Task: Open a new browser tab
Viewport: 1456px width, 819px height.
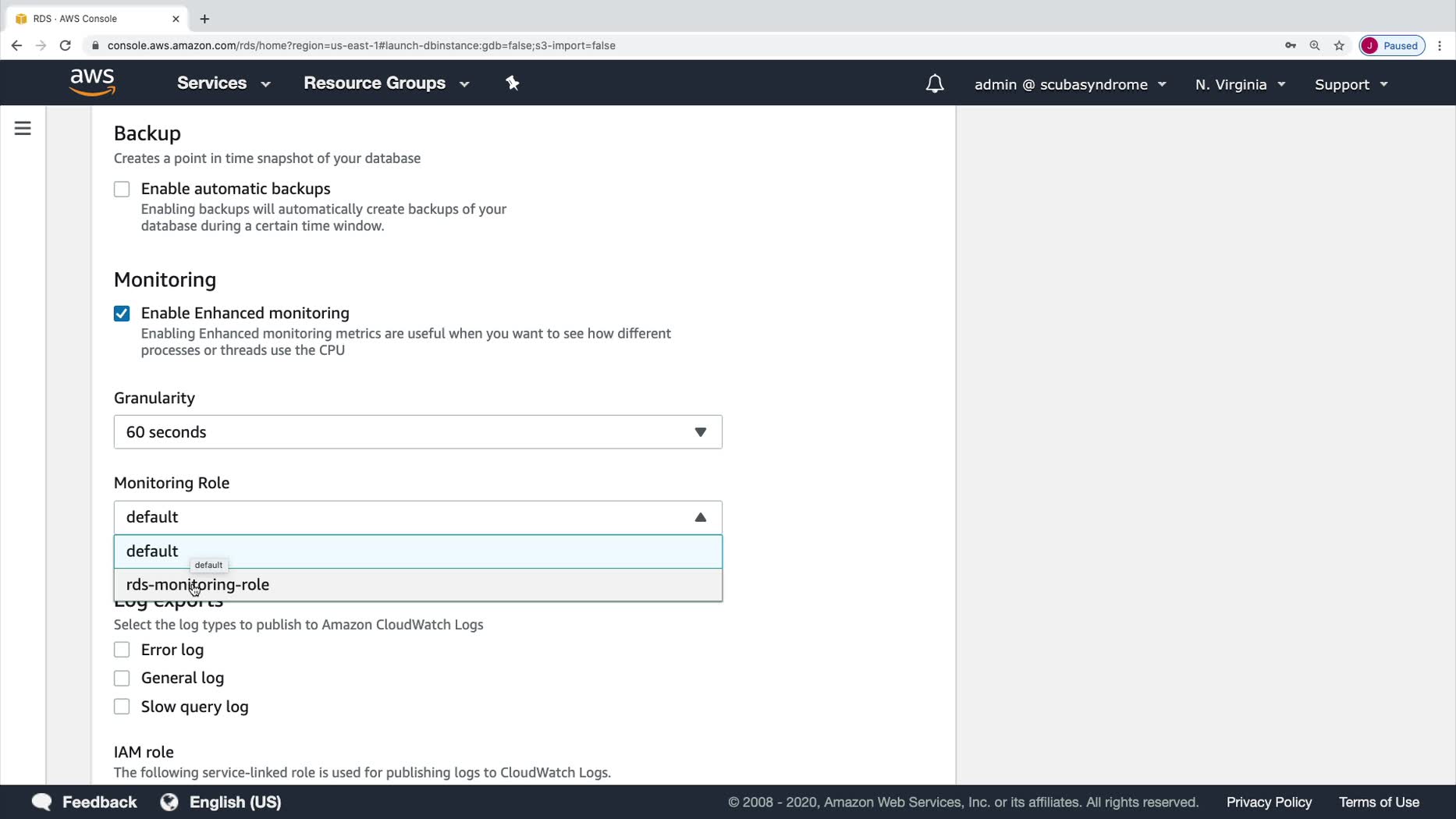Action: (204, 19)
